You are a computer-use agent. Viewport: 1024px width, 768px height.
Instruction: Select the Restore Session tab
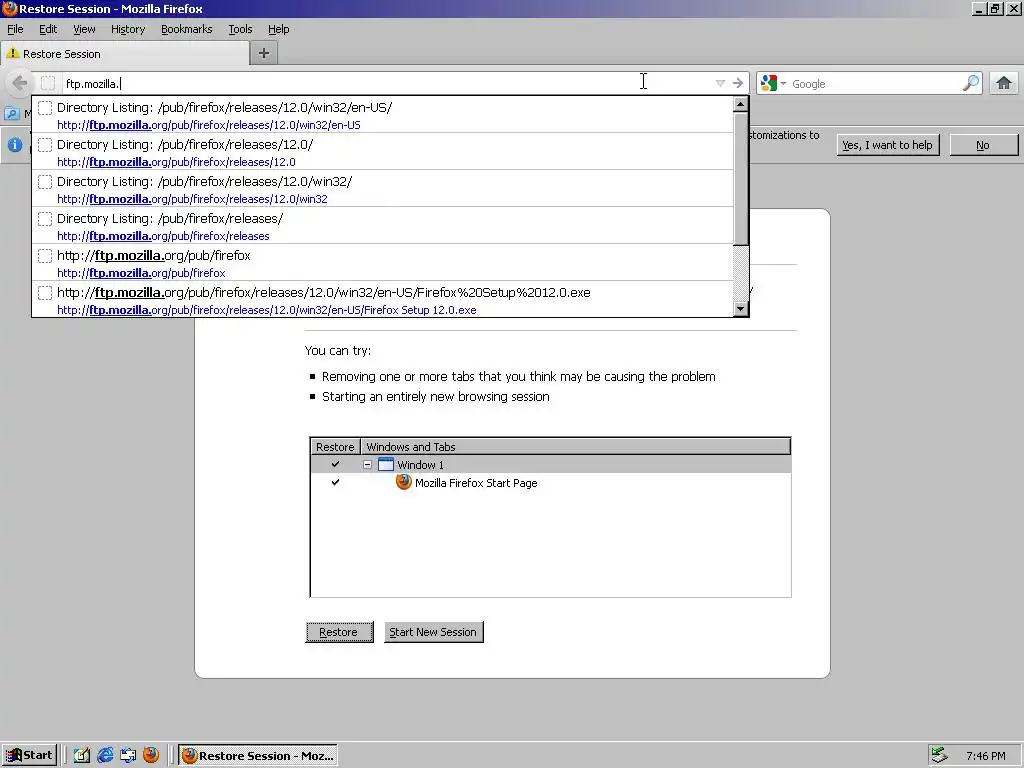pyautogui.click(x=125, y=54)
